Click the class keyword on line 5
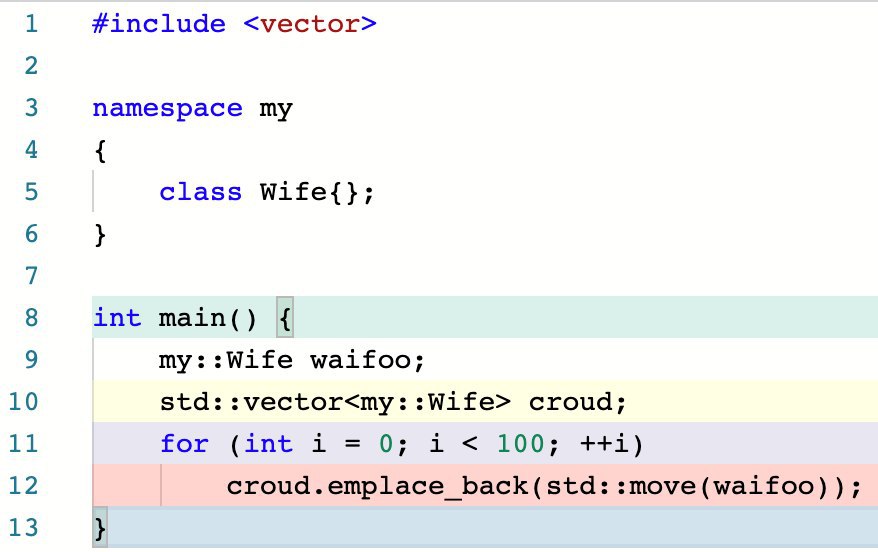Image resolution: width=878 pixels, height=552 pixels. coord(200,192)
